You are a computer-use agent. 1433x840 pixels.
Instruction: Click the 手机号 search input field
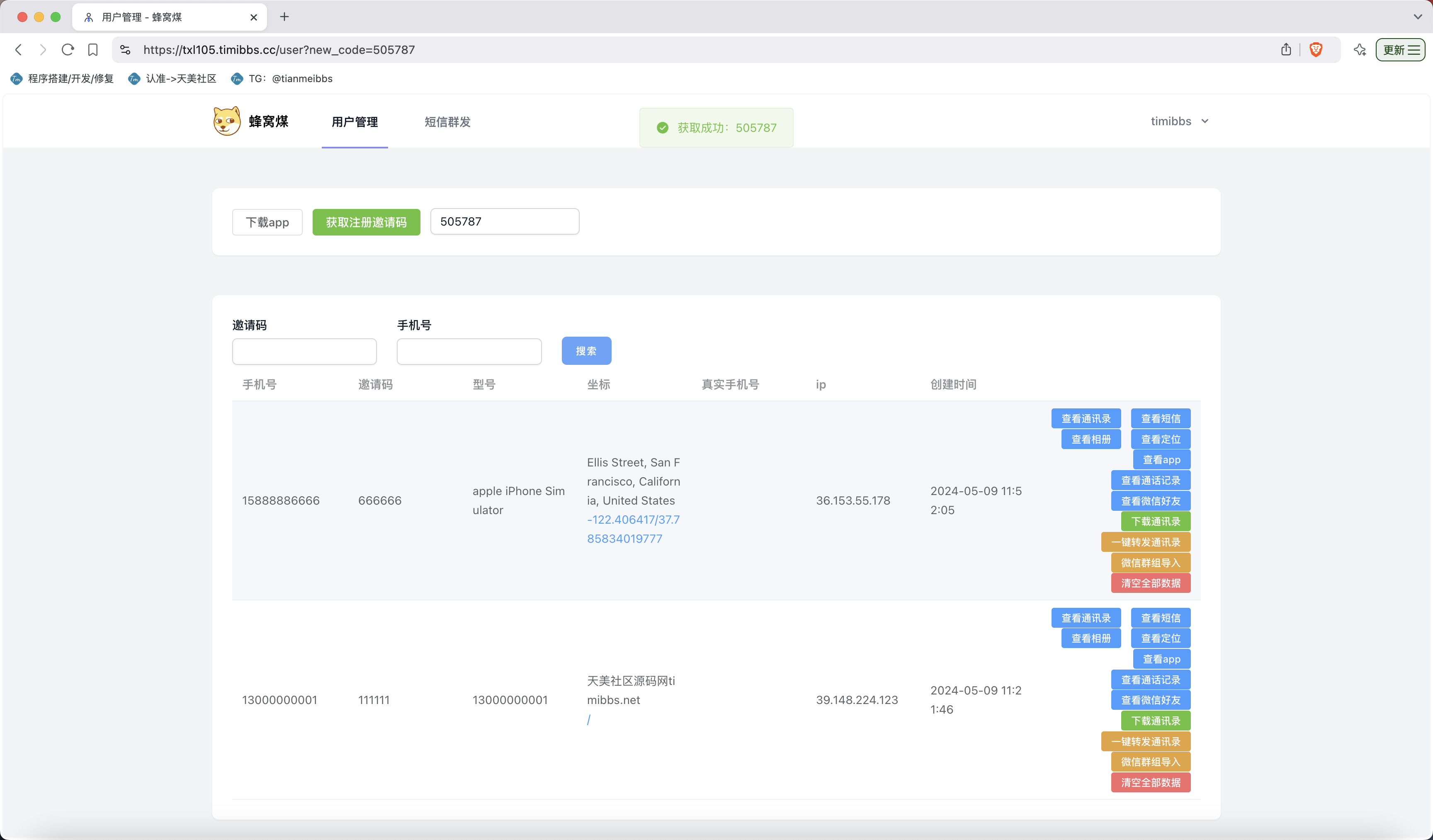pyautogui.click(x=469, y=351)
